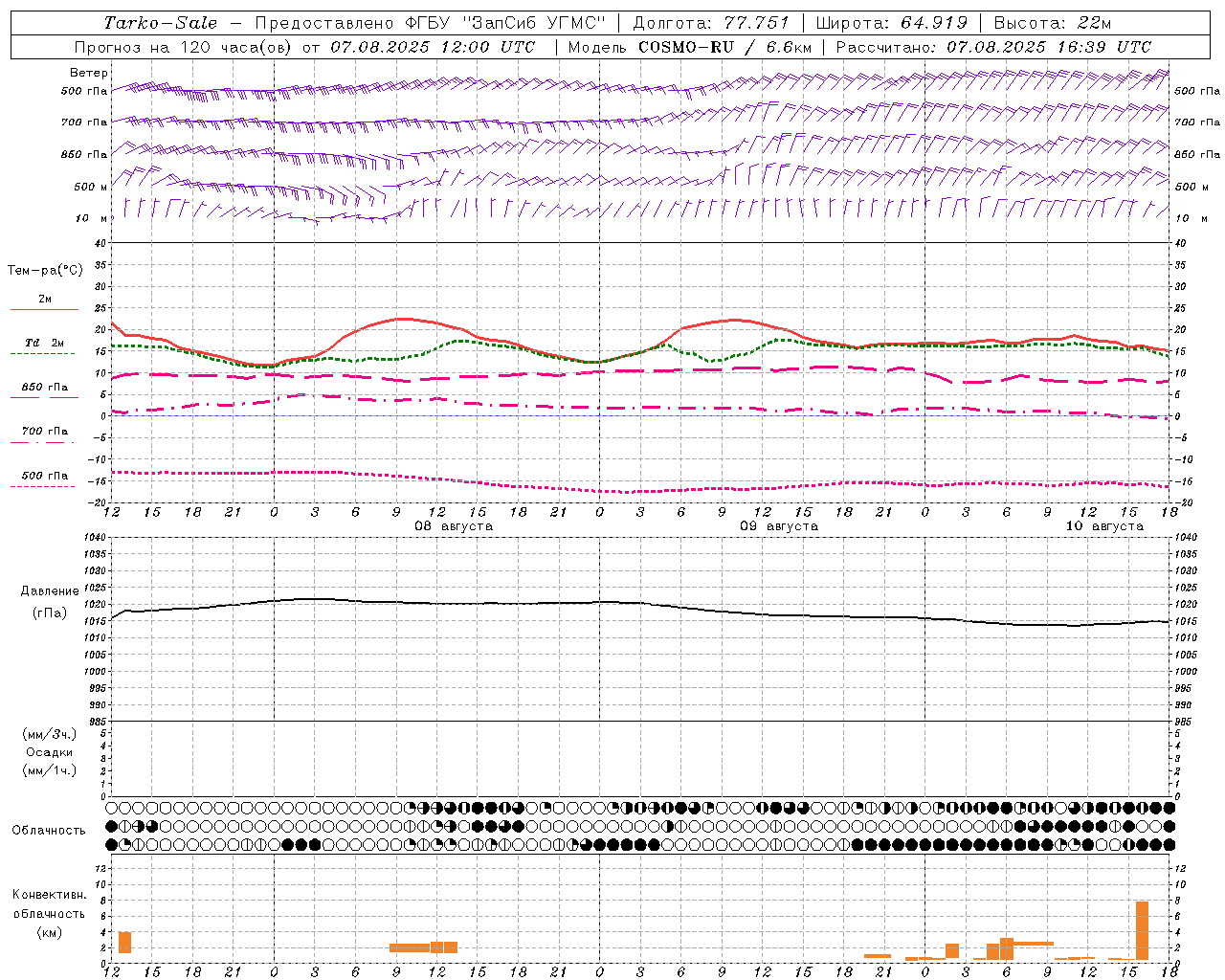Click the 'Ветер' wind panel label
Screen dimensions: 1225x980
[x=89, y=73]
